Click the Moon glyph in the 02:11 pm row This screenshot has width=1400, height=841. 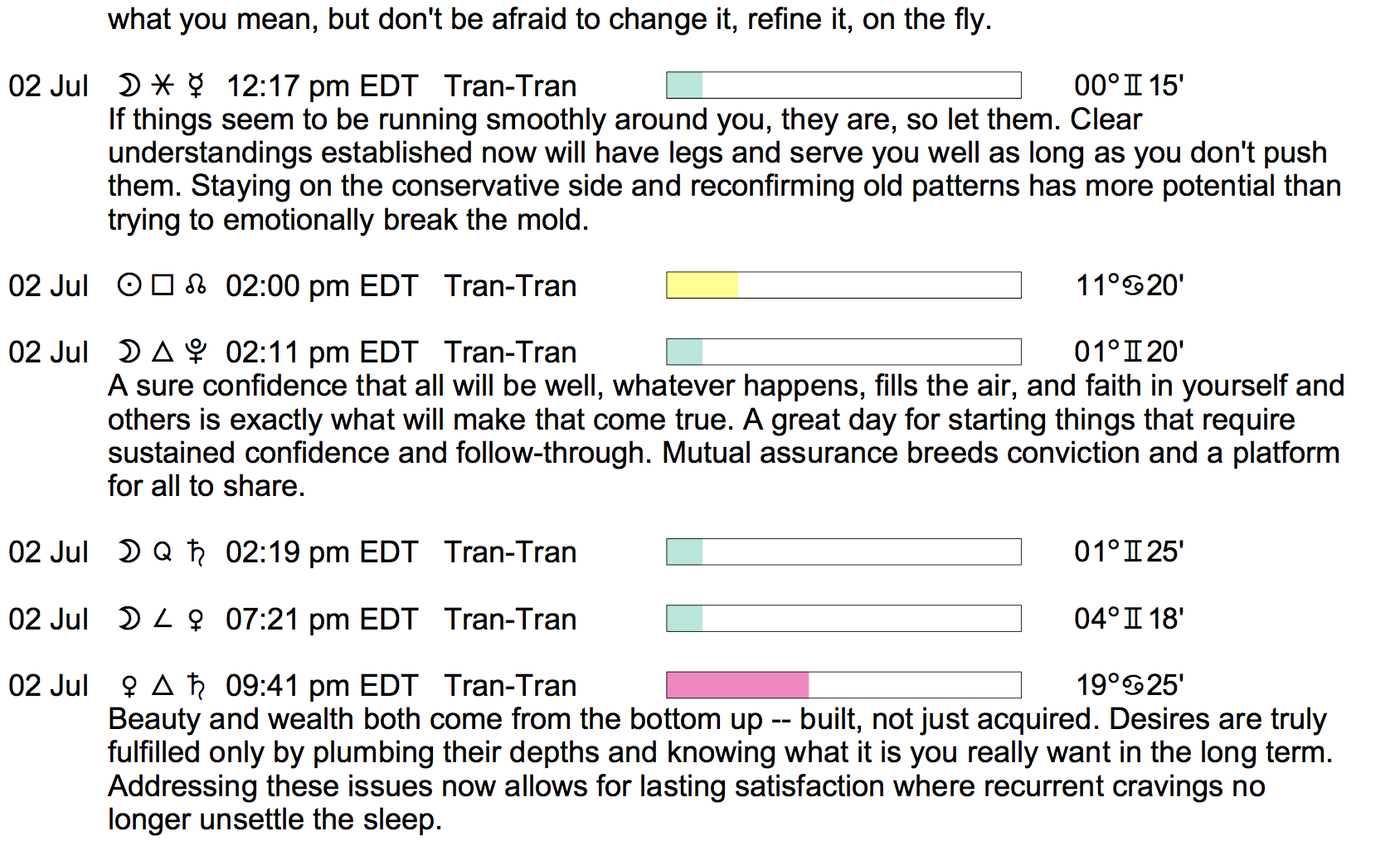[x=129, y=352]
